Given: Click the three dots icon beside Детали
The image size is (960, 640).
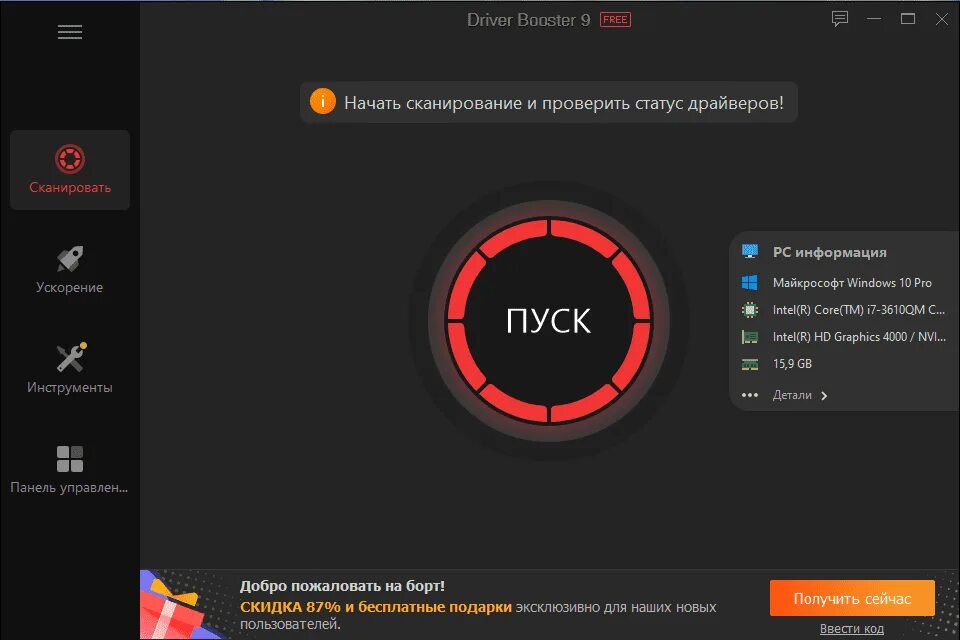Looking at the screenshot, I should coord(749,395).
